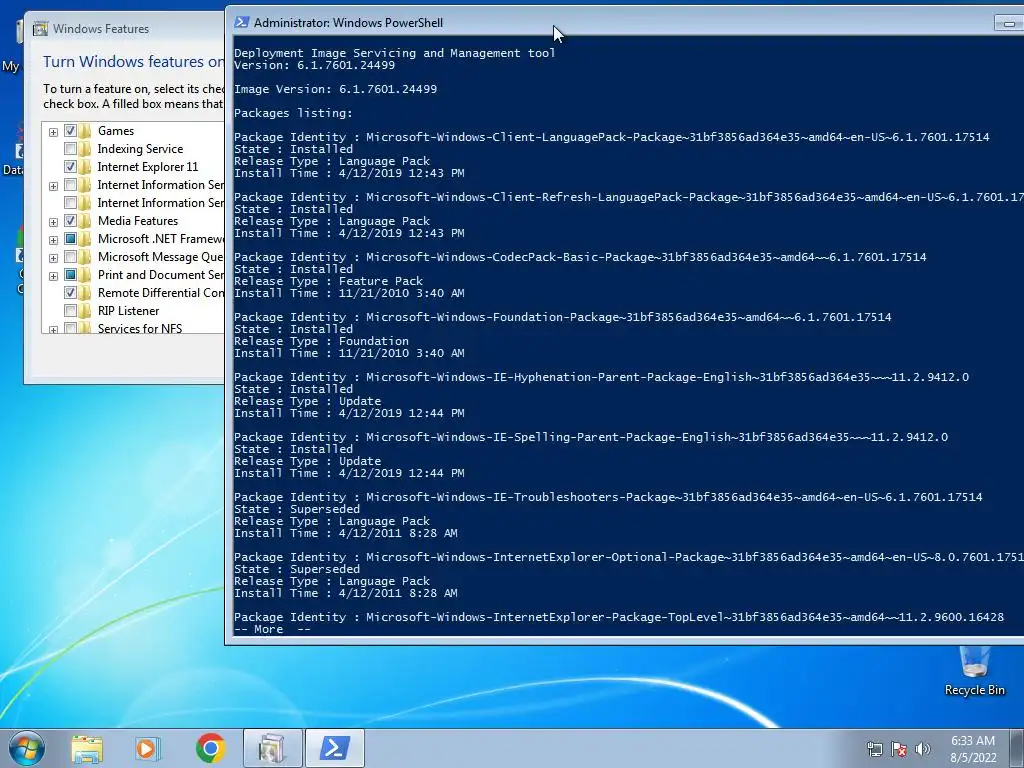Screen dimensions: 1024x768
Task: Click the IE-Troubleshooters-Package identity line
Action: [608, 497]
